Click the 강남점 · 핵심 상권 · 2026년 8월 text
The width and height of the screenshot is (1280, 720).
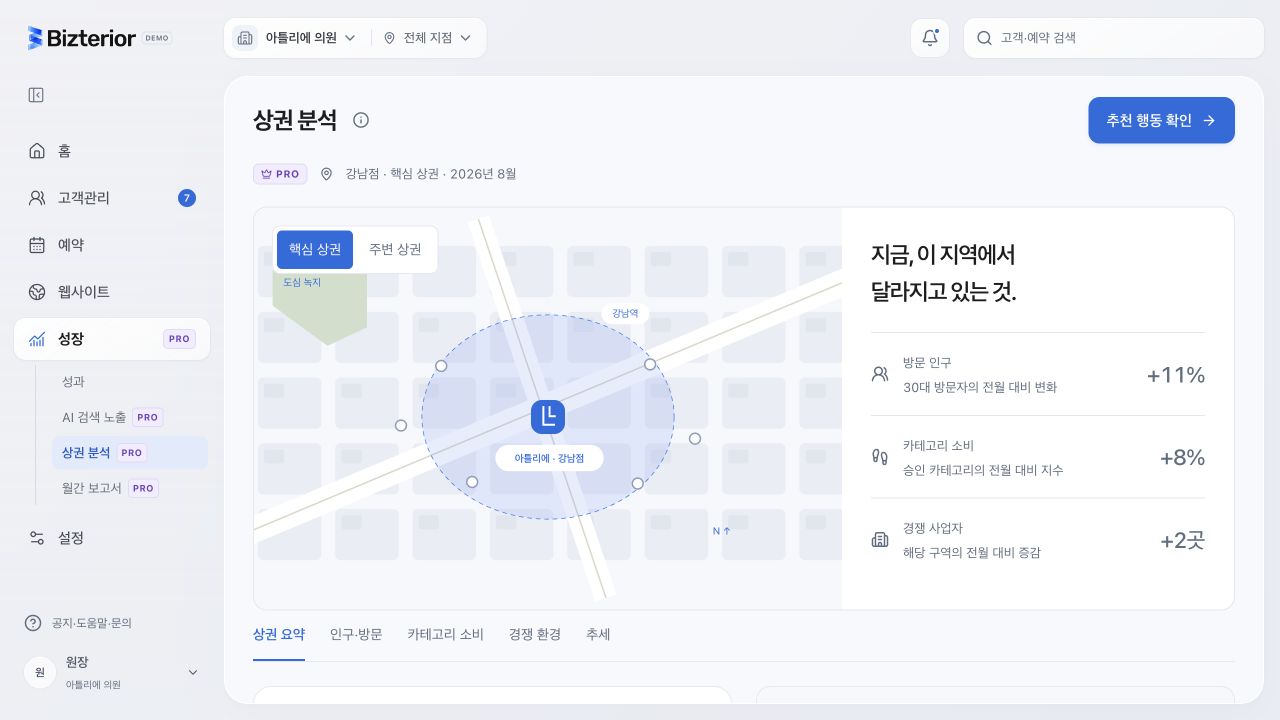click(431, 174)
